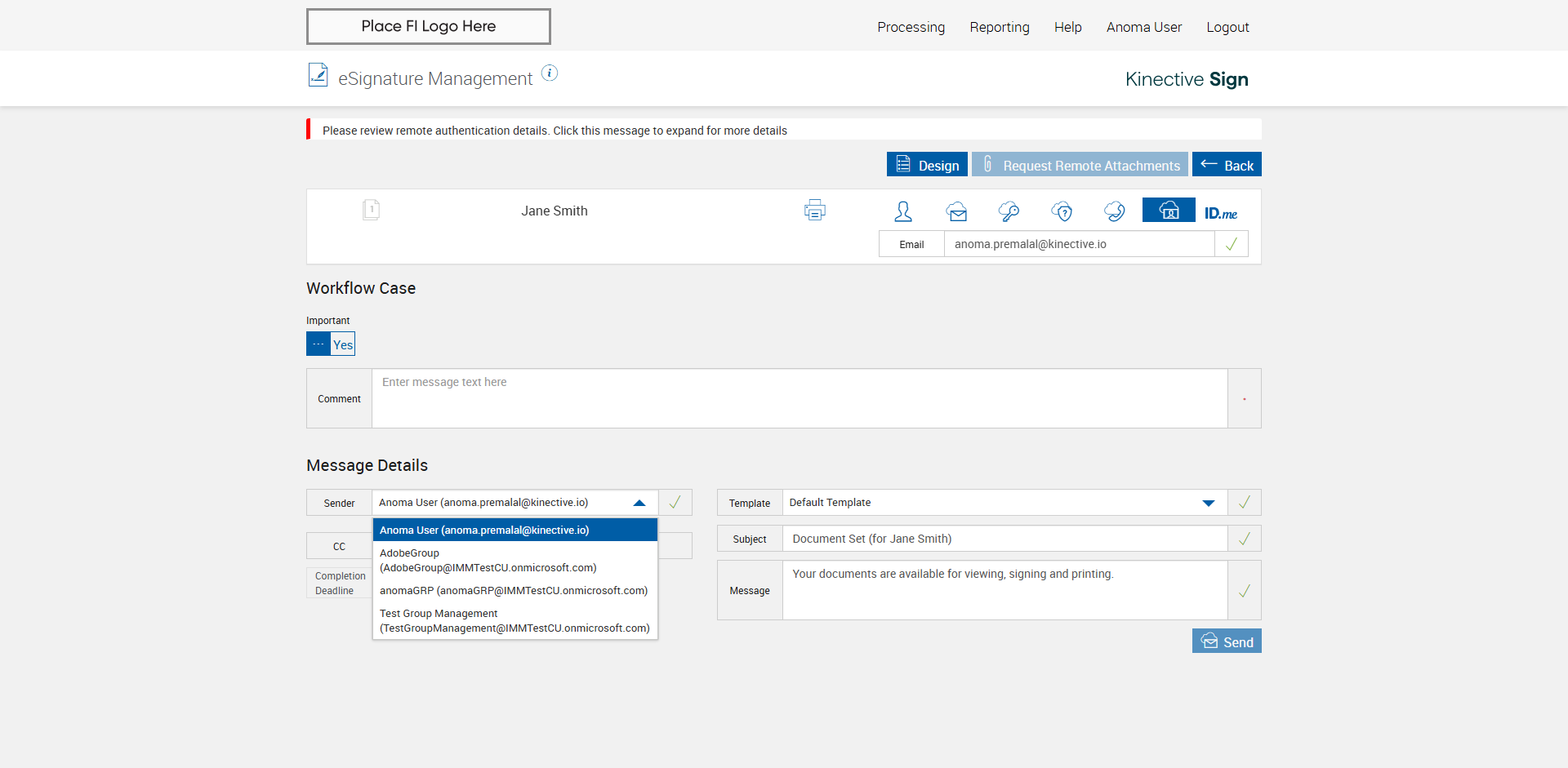
Task: Toggle the Important Yes switch
Action: (x=331, y=344)
